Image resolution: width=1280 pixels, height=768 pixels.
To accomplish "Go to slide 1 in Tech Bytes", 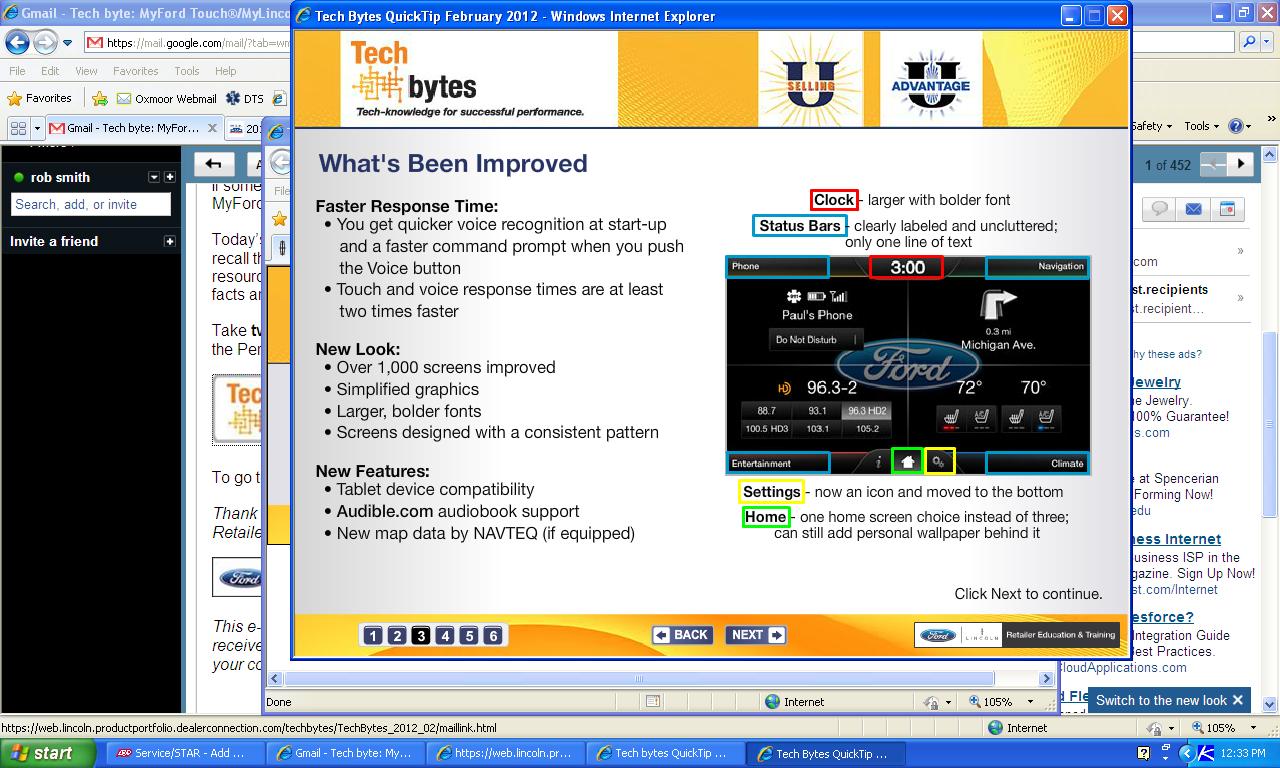I will click(373, 635).
